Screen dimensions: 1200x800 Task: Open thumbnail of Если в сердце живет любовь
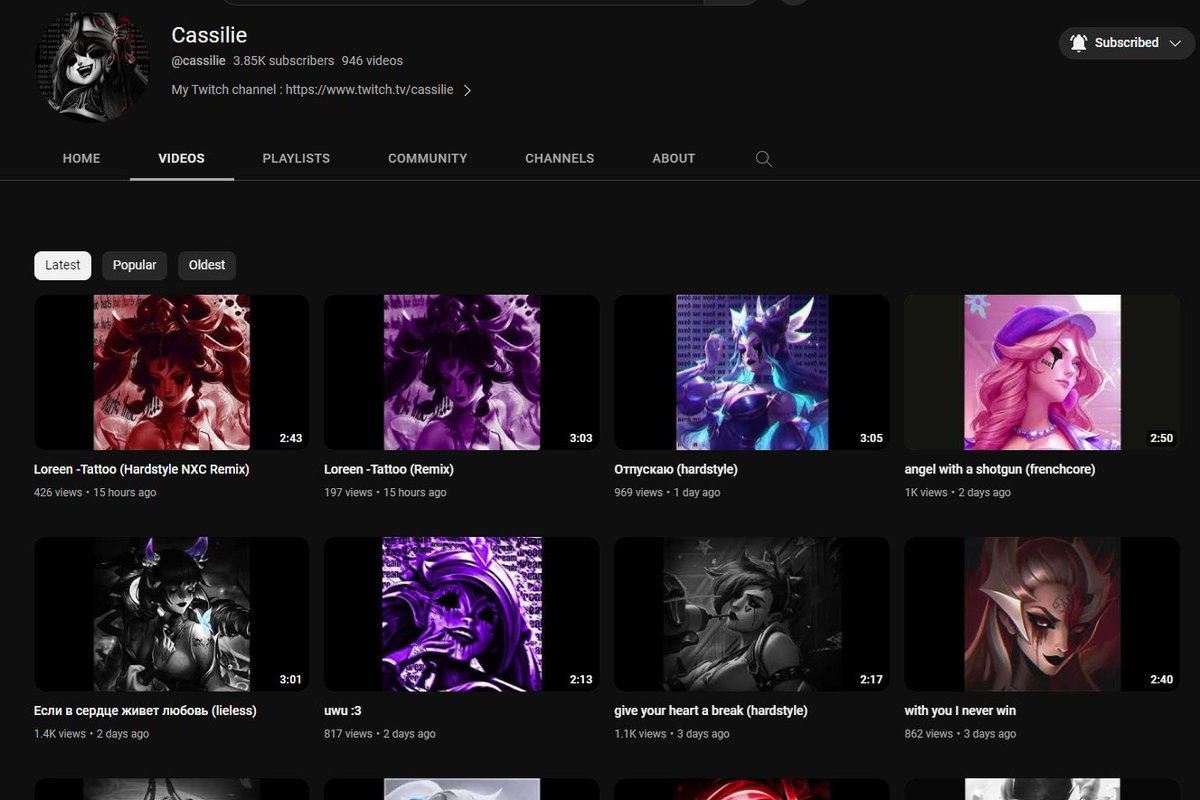click(172, 614)
